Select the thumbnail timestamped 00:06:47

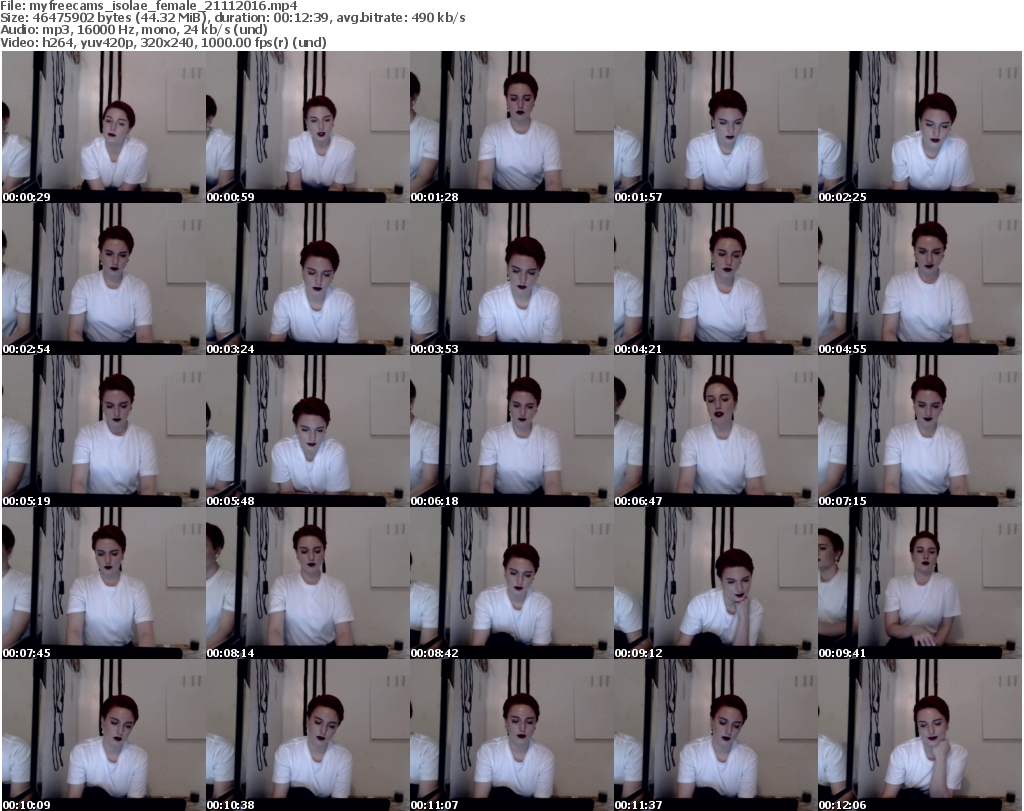[x=716, y=432]
